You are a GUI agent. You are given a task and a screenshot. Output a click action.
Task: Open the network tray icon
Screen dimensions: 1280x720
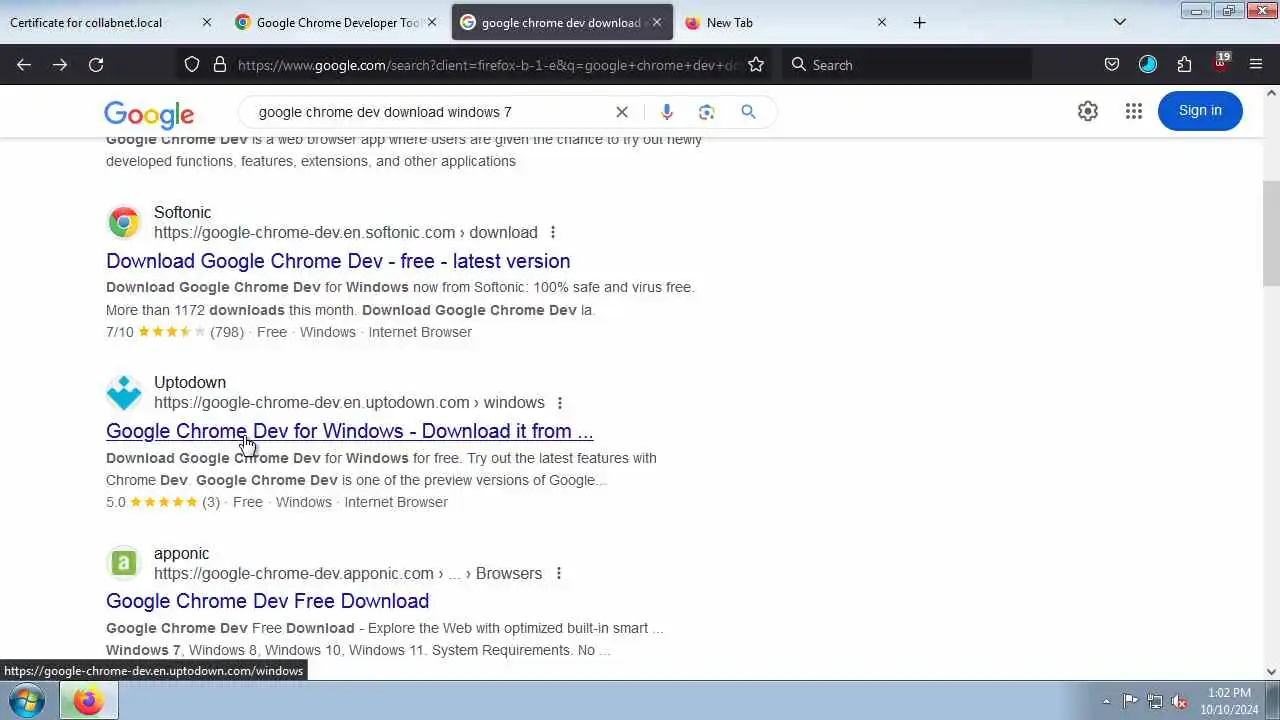point(1155,701)
